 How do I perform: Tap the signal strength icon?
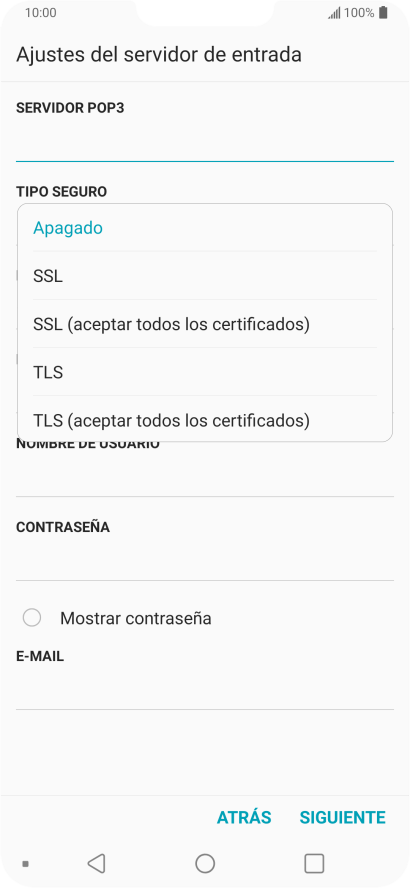tap(334, 13)
